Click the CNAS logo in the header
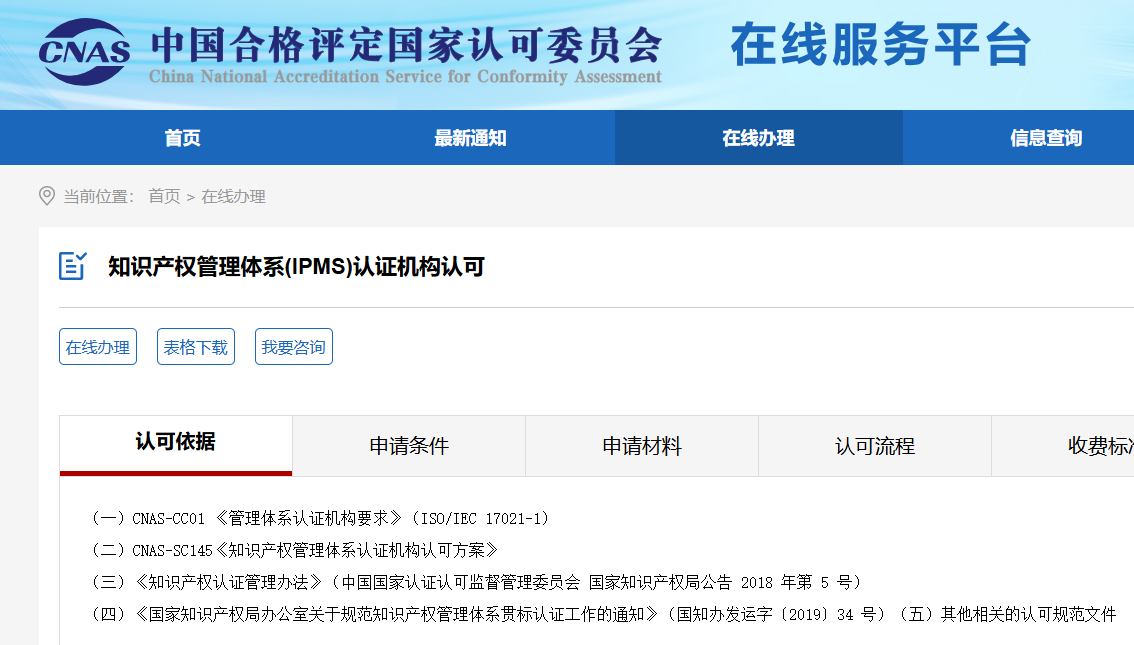1134x645 pixels. pyautogui.click(x=85, y=52)
